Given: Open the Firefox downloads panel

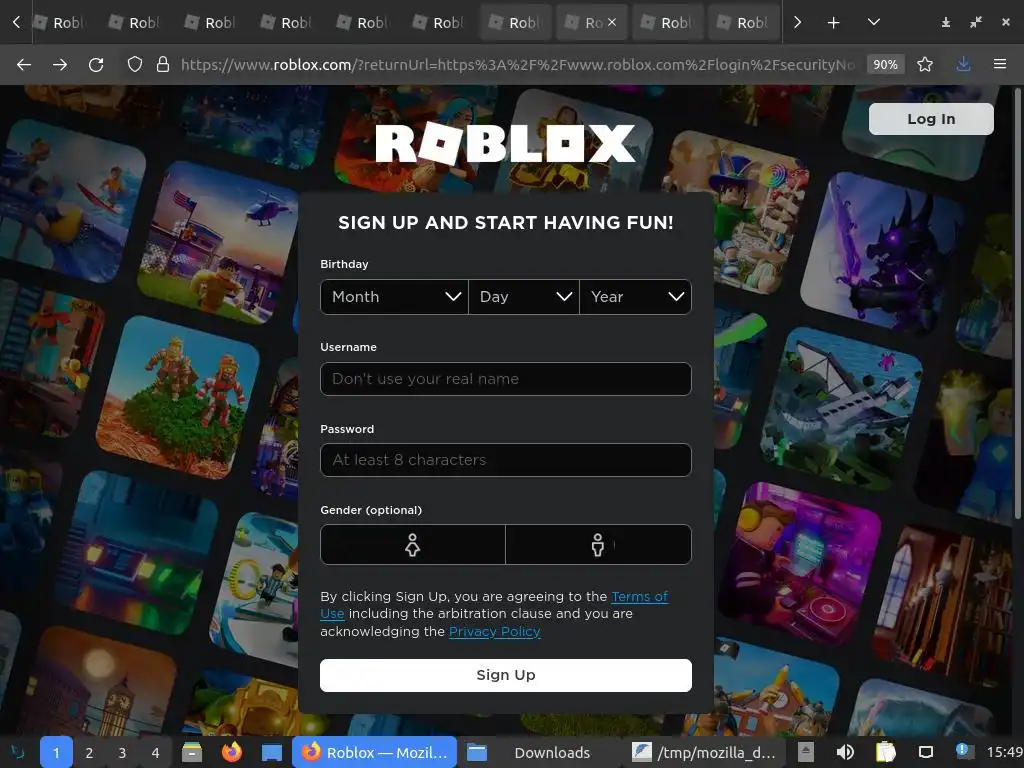Looking at the screenshot, I should point(963,64).
